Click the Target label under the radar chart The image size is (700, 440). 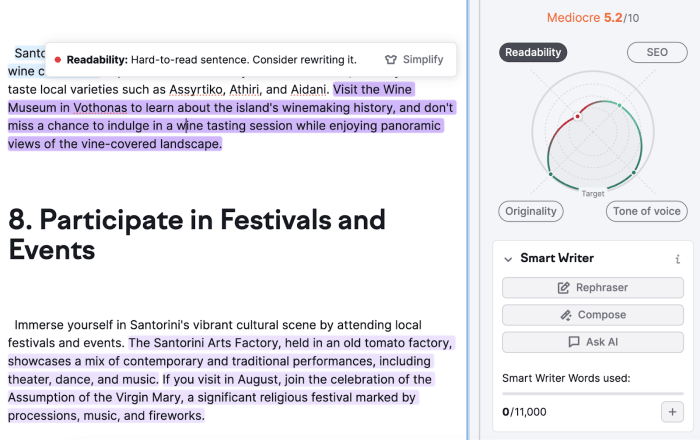(592, 194)
